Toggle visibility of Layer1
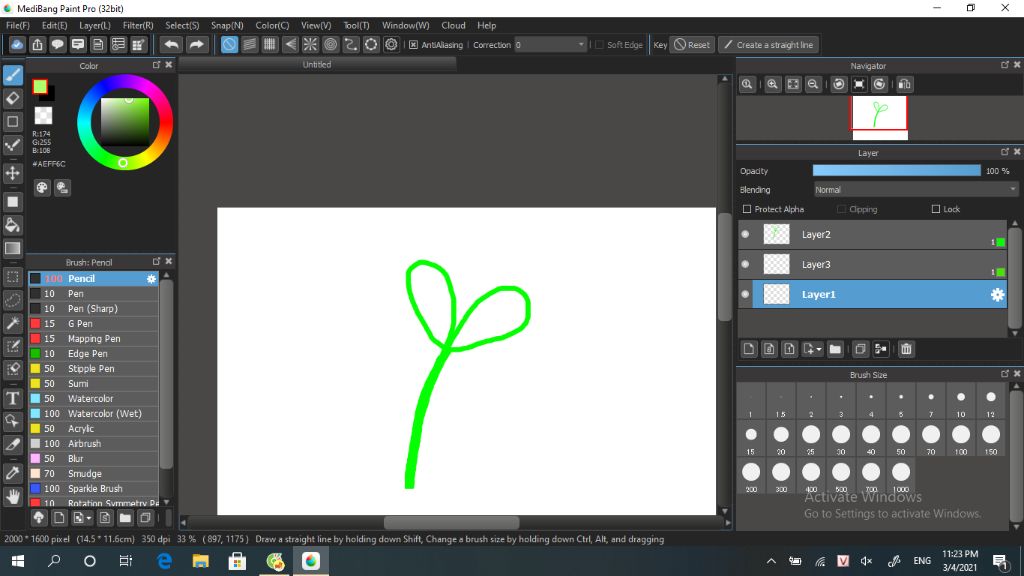This screenshot has width=1024, height=576. [x=745, y=295]
